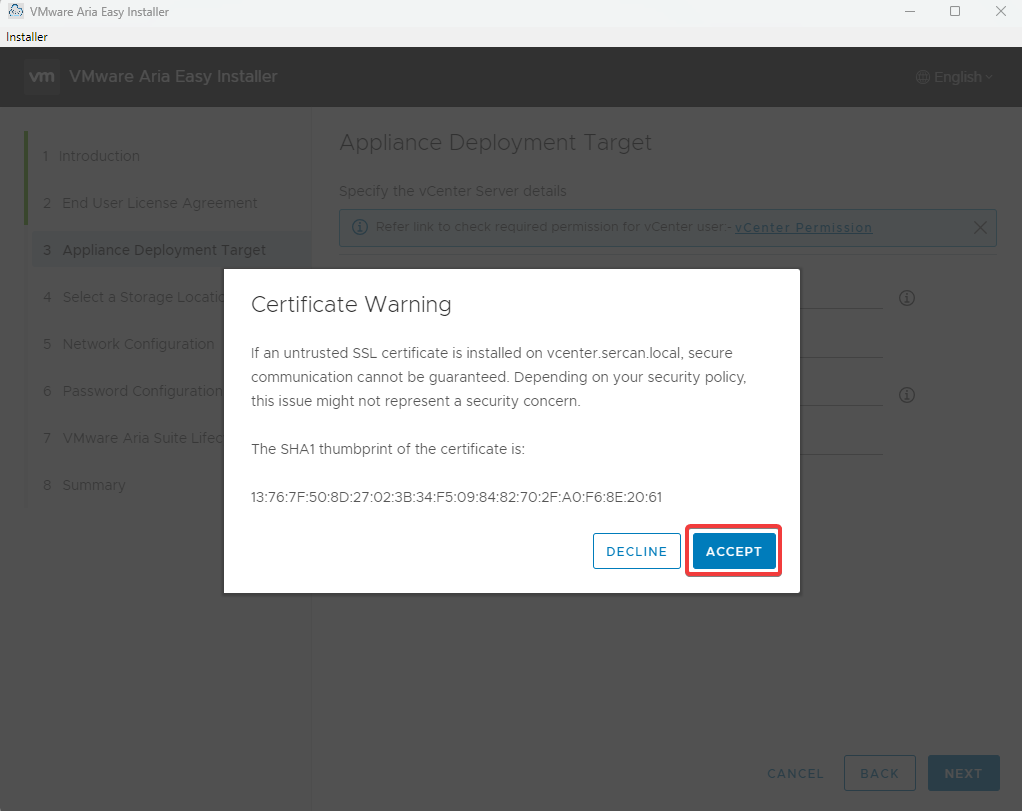The height and width of the screenshot is (811, 1022).
Task: Go to step 8 Summary
Action: (84, 485)
